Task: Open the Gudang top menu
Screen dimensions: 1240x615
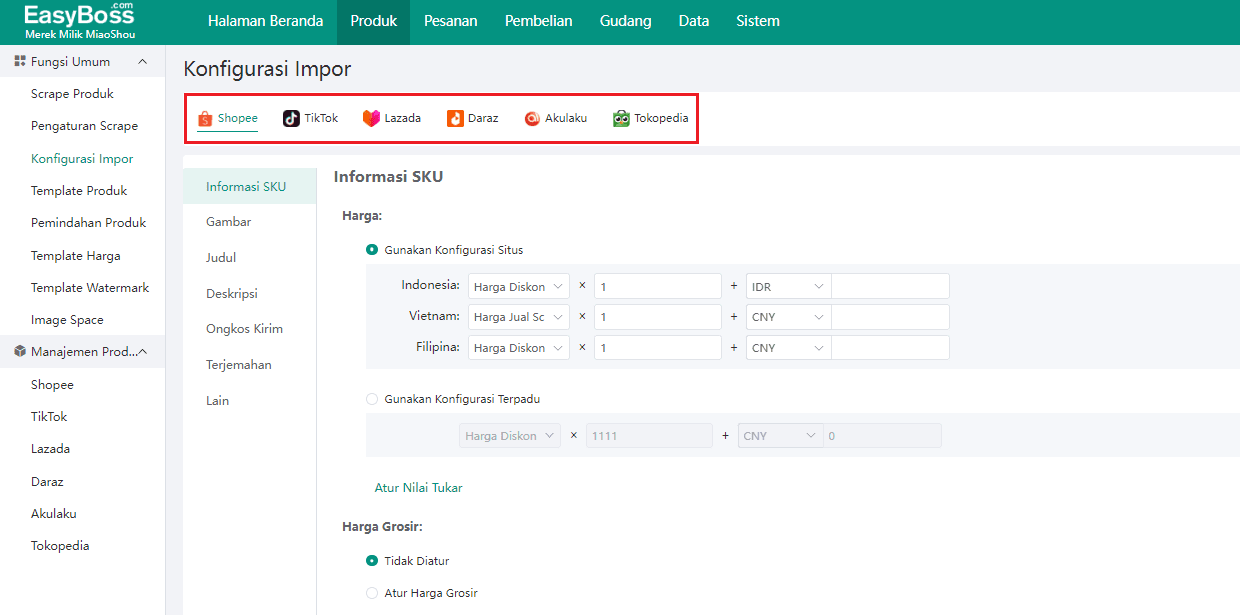Action: [625, 21]
